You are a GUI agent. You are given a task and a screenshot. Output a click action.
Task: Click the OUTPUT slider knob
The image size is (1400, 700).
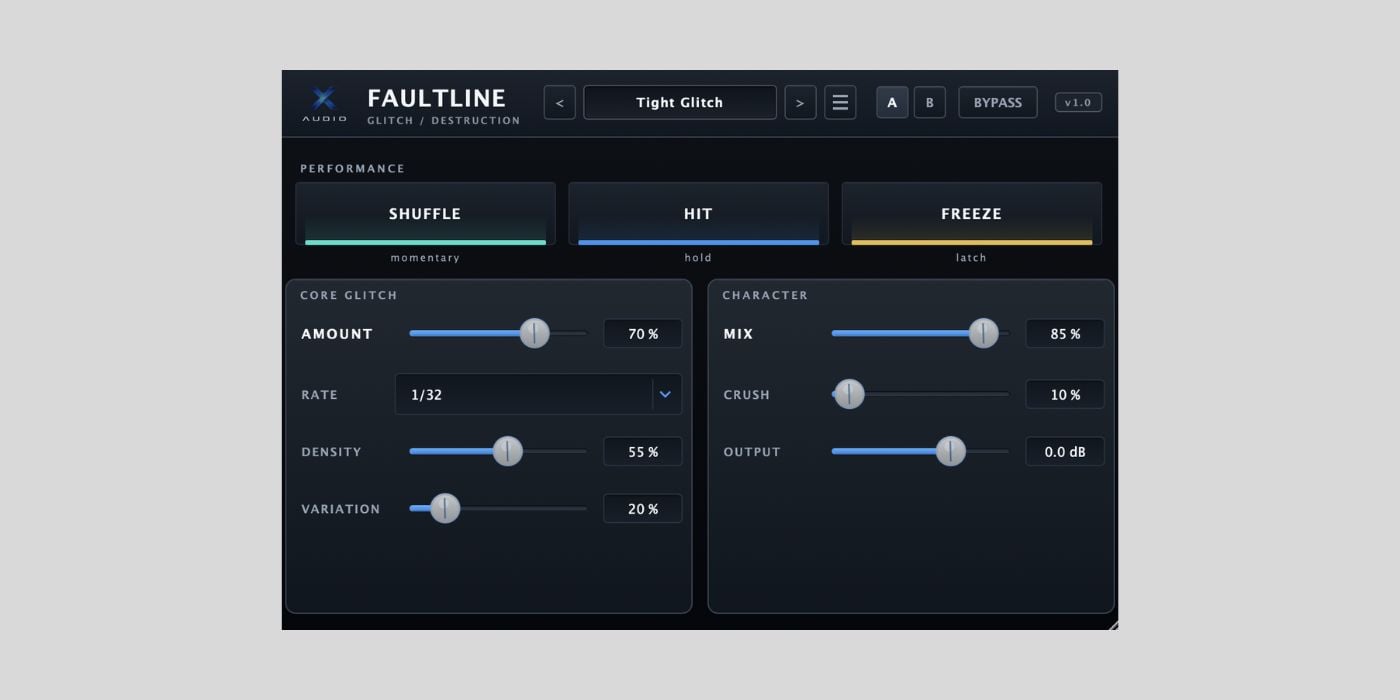(951, 451)
